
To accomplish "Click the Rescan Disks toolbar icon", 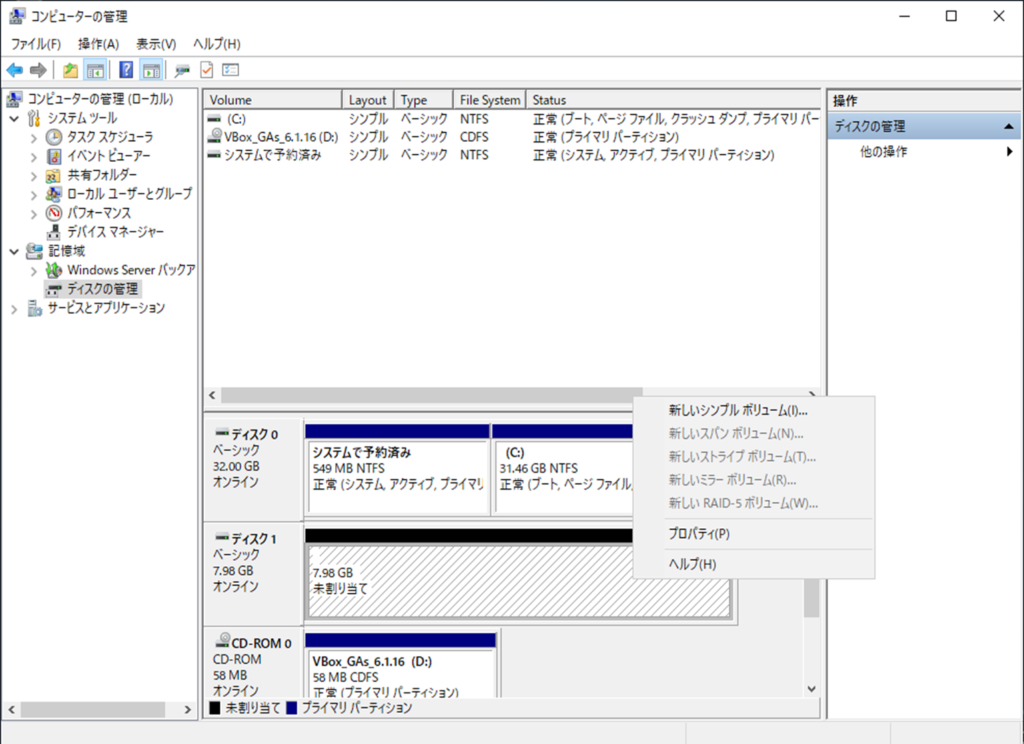I will 182,70.
